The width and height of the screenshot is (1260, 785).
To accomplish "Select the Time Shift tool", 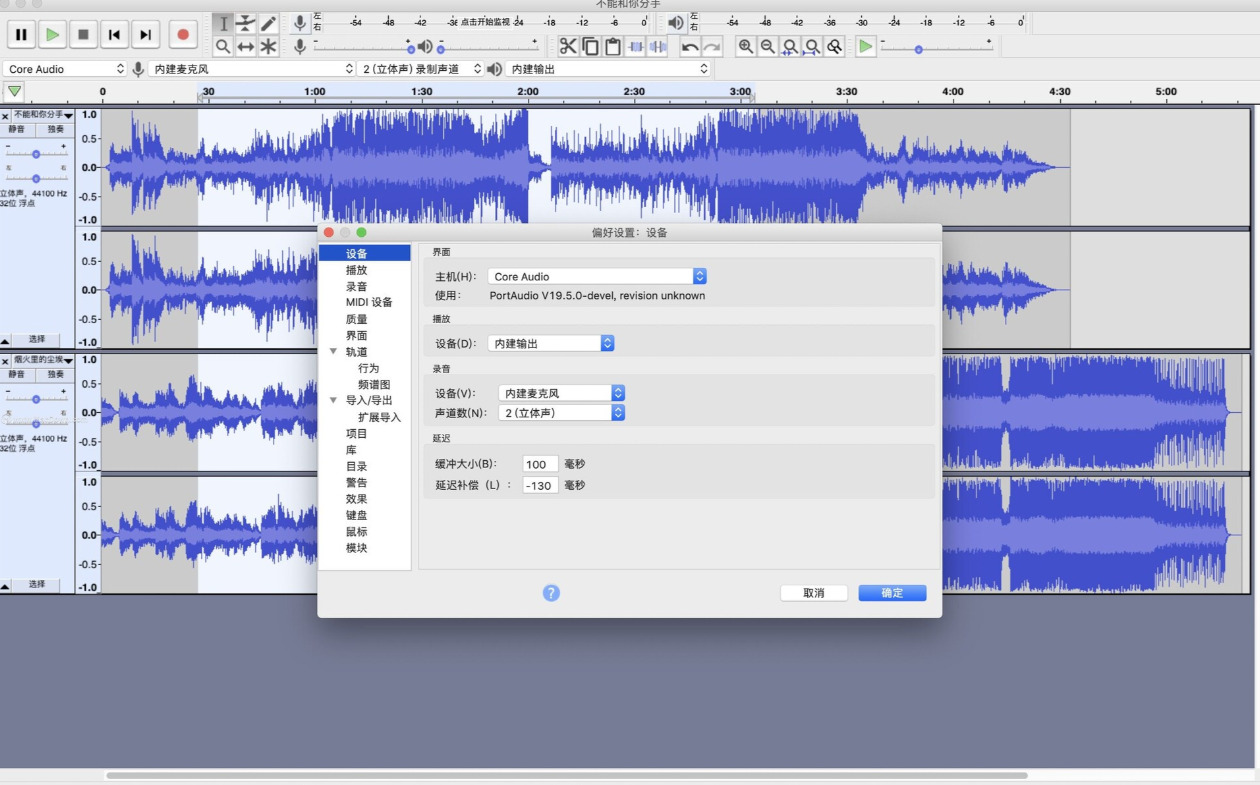I will [246, 46].
